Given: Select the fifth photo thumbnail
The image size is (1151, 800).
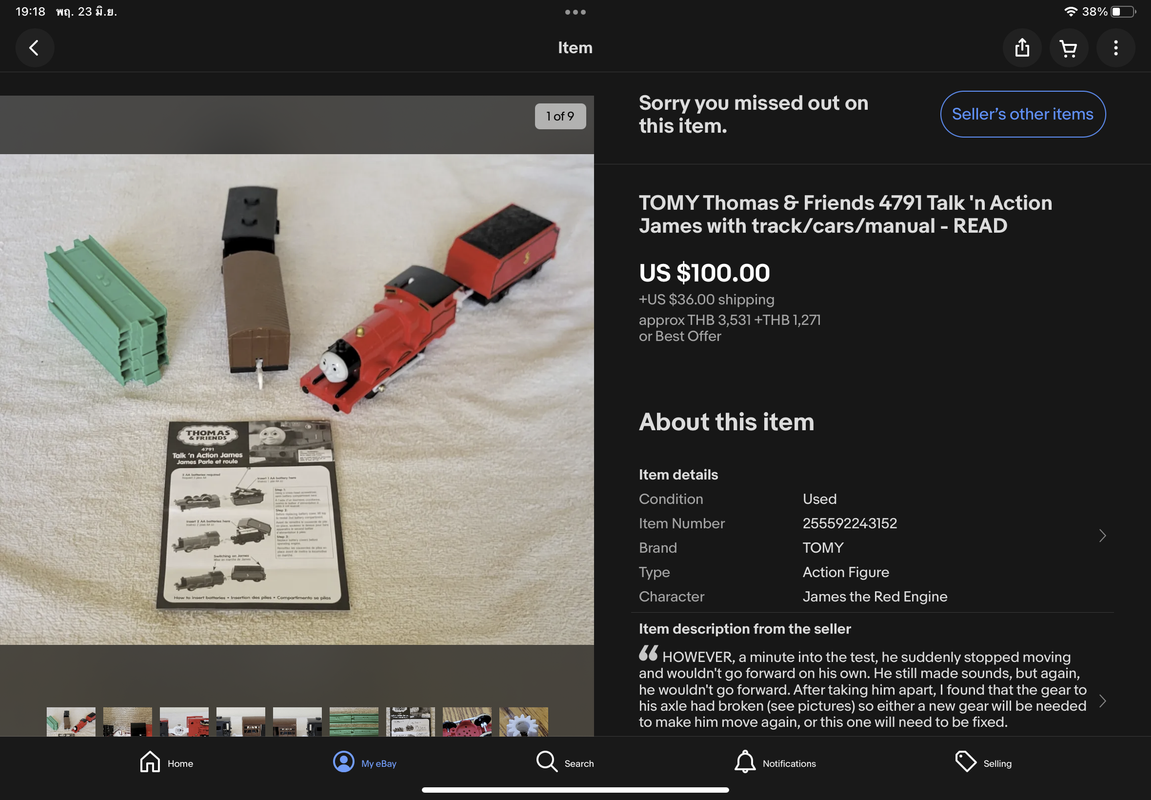Looking at the screenshot, I should click(297, 721).
